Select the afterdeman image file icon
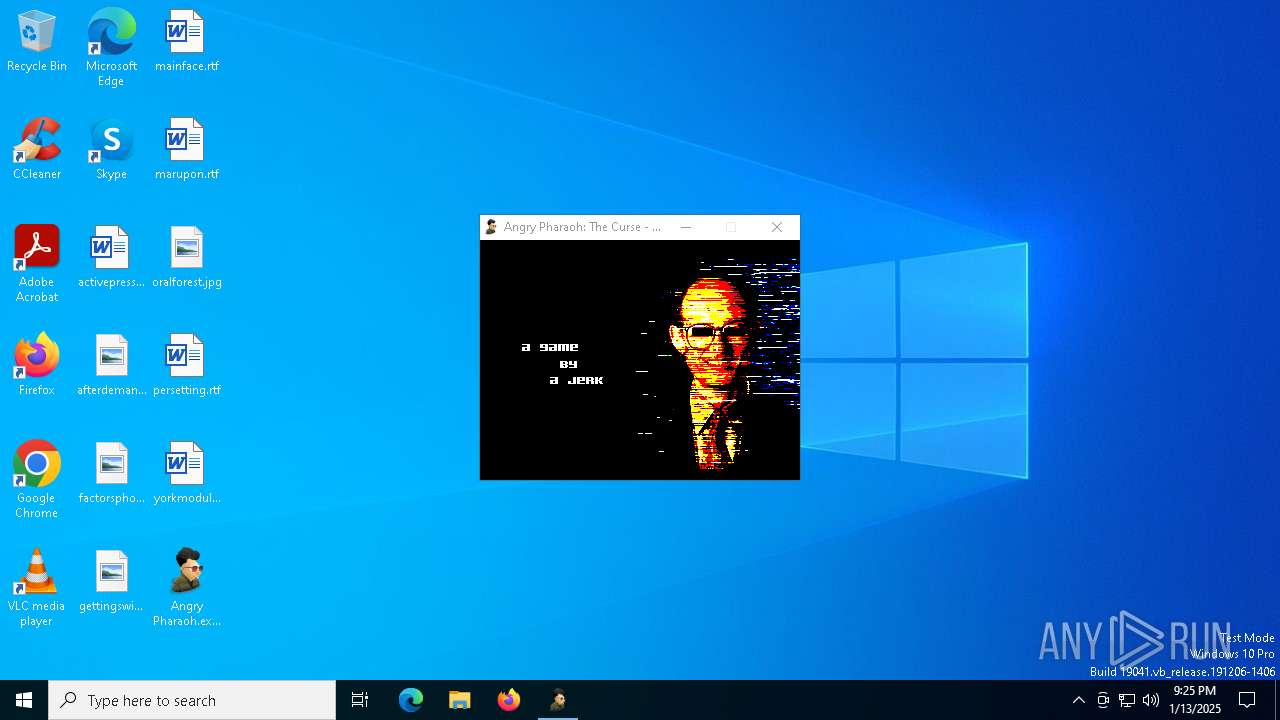1280x720 pixels. (x=111, y=366)
